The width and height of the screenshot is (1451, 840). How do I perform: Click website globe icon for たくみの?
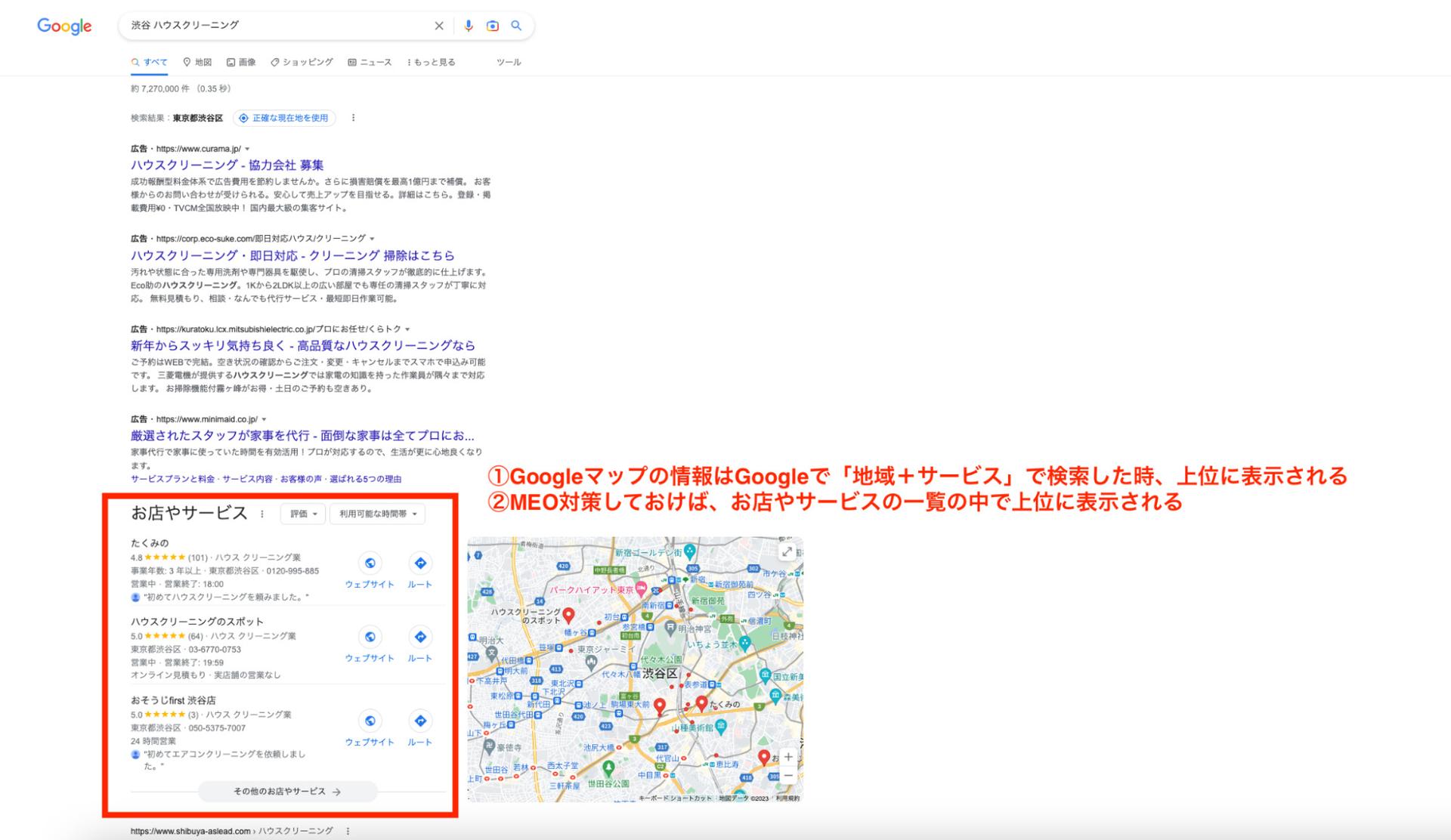pyautogui.click(x=370, y=563)
